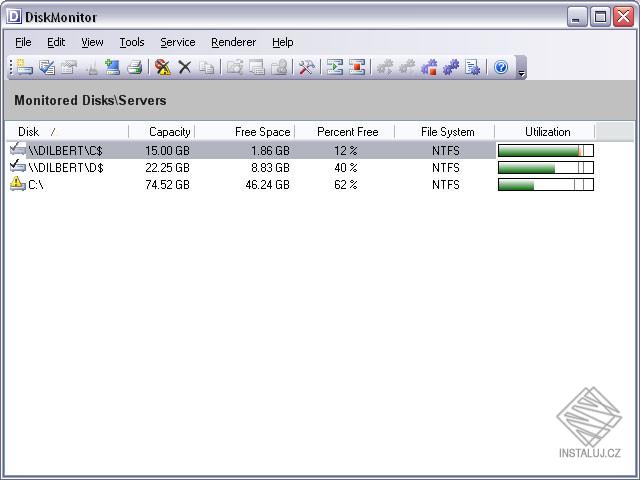Open the File menu
640x480 pixels.
(x=23, y=42)
